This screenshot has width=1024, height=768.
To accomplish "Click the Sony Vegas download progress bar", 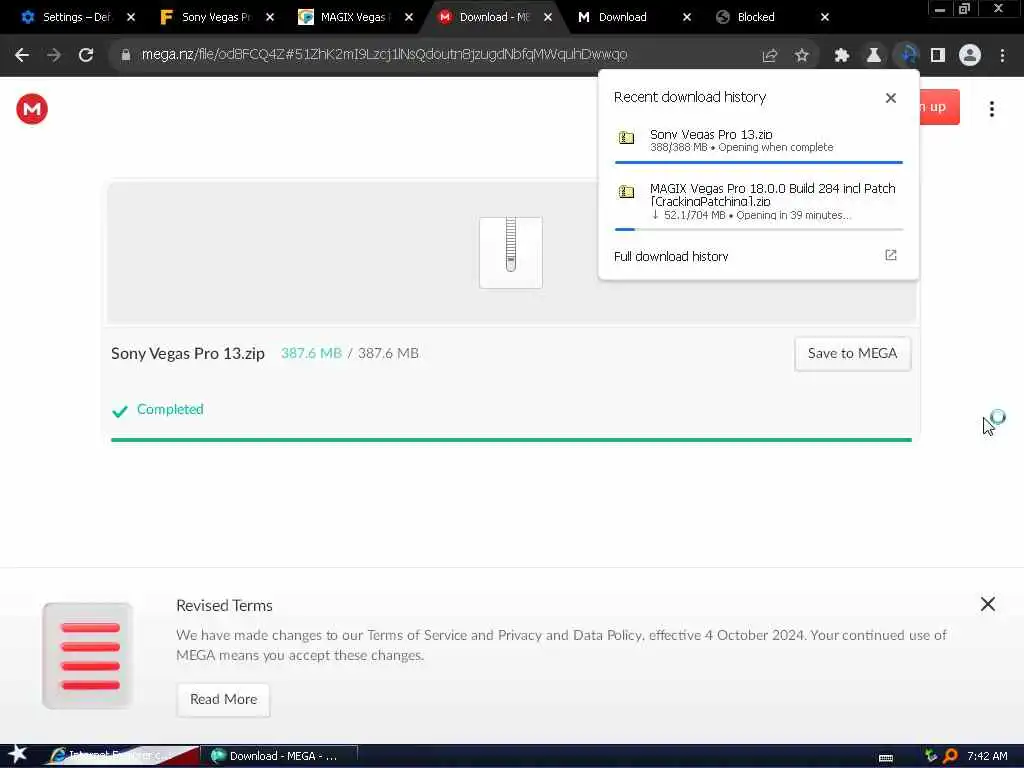I will tap(759, 162).
